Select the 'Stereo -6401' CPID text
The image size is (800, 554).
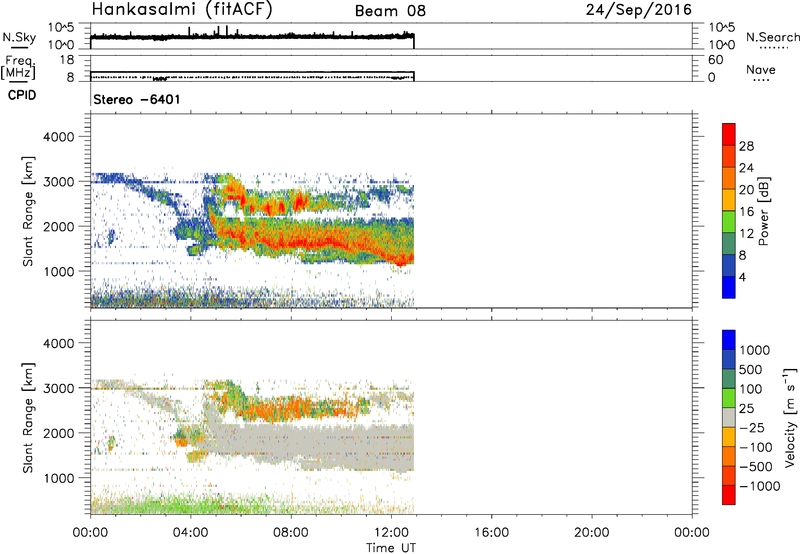coord(137,99)
